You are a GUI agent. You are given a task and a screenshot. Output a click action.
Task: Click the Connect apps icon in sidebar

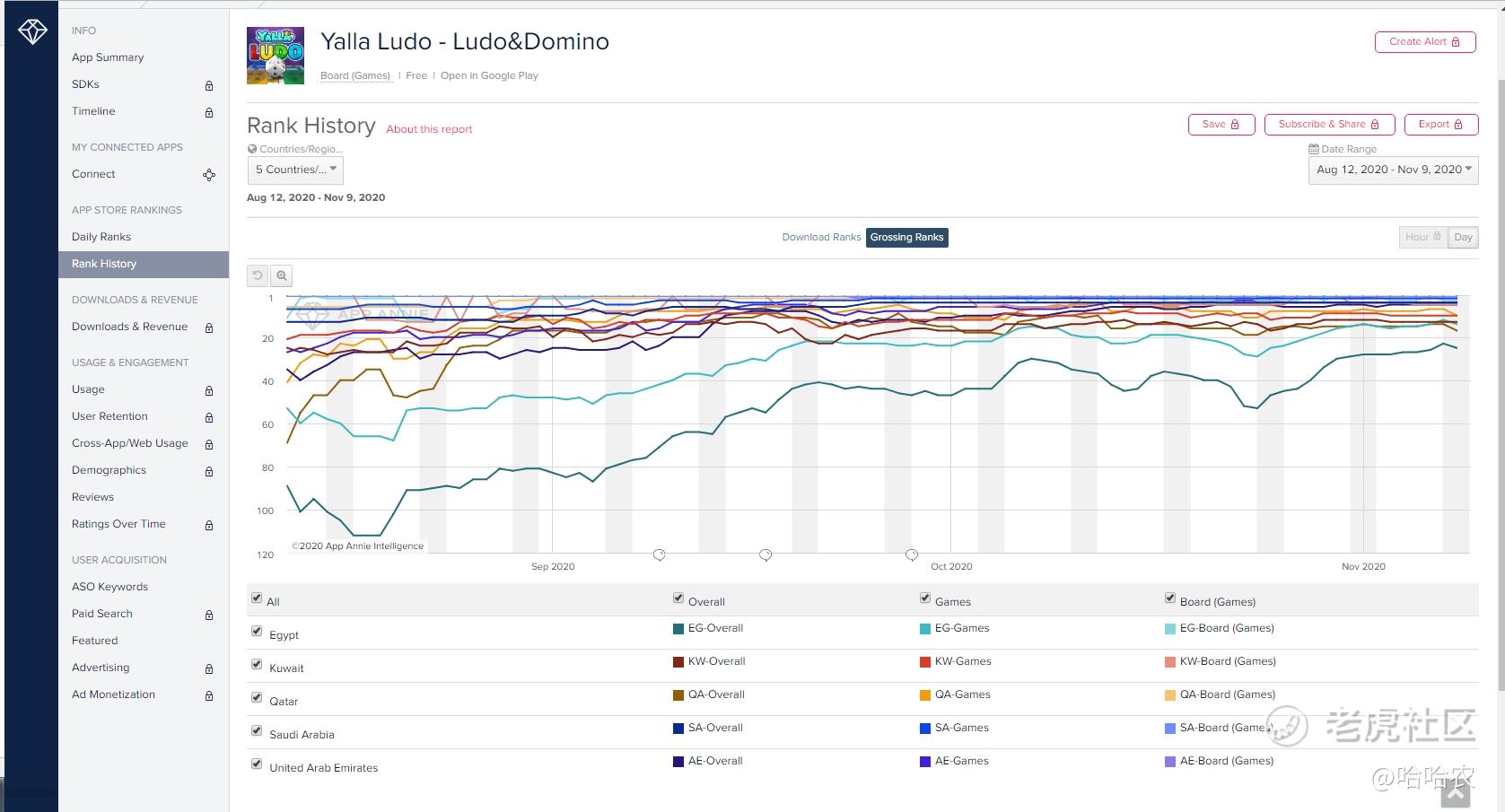tap(209, 175)
